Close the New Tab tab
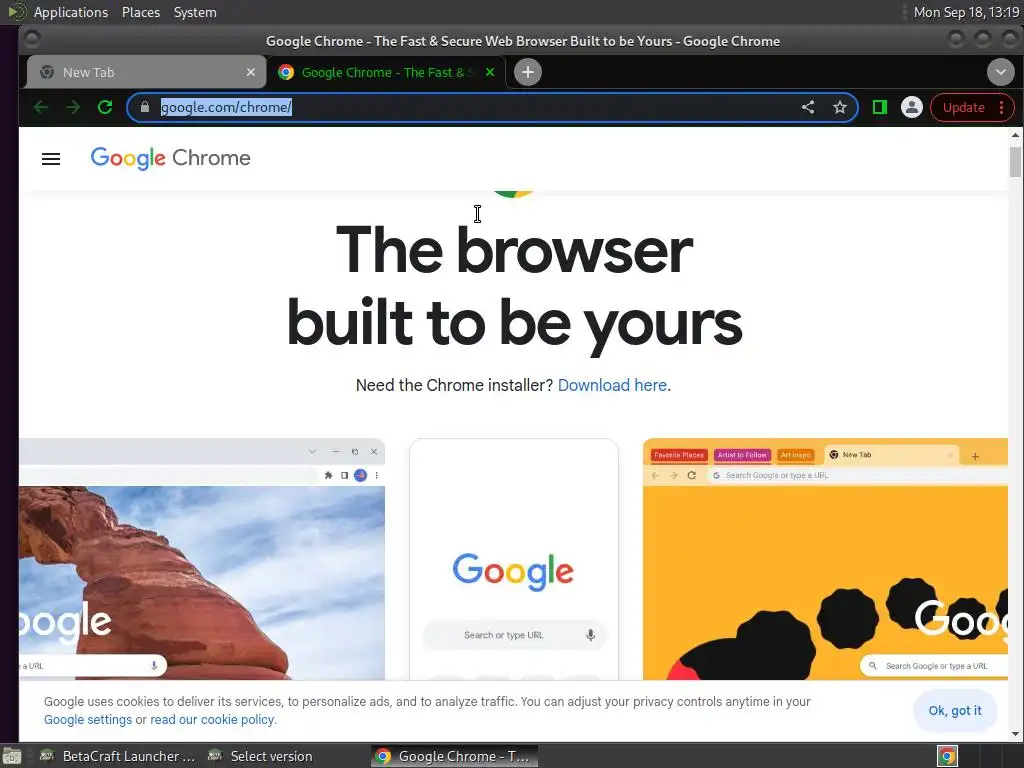The width and height of the screenshot is (1024, 768). pos(251,72)
